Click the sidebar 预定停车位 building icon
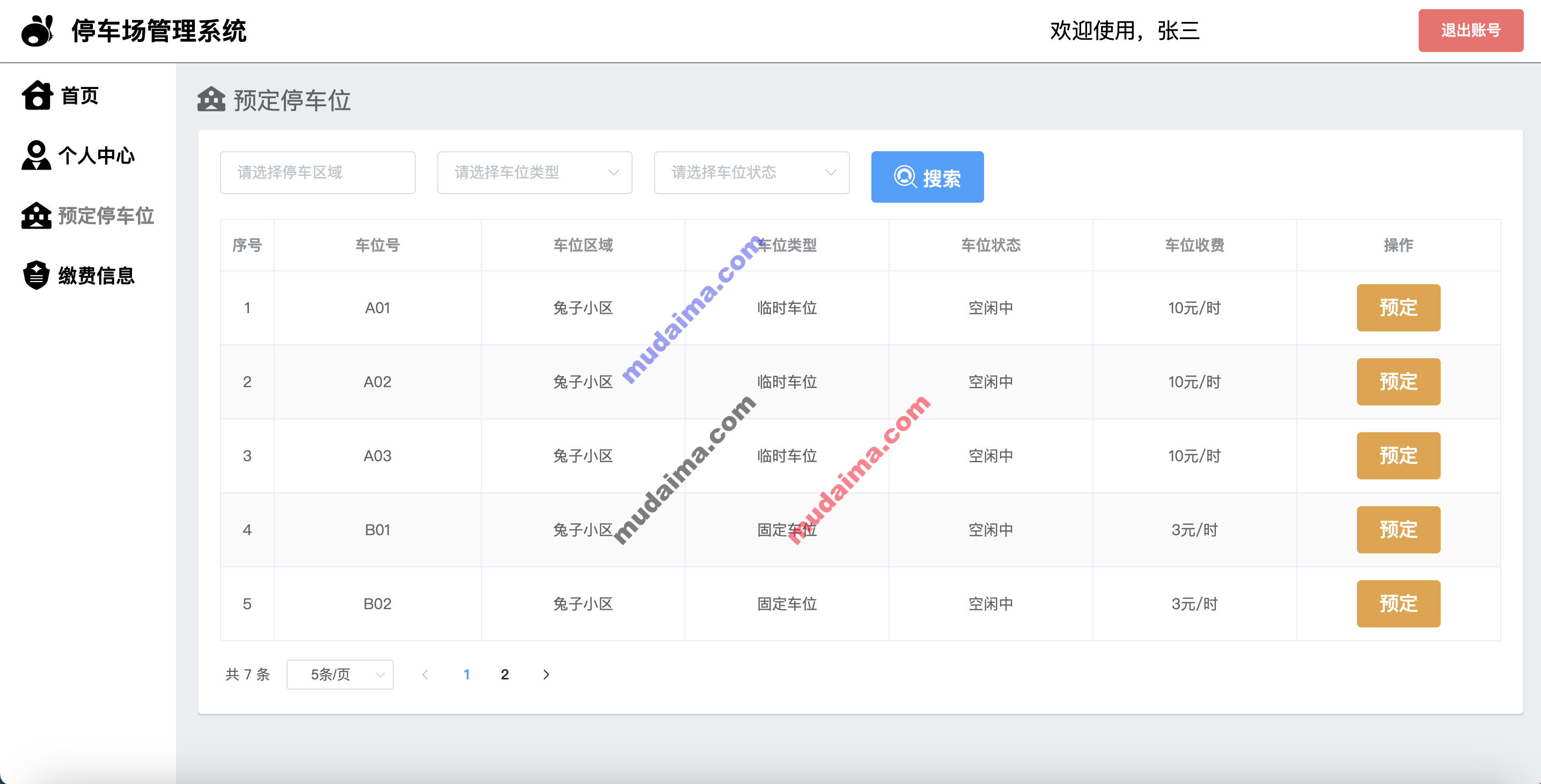Viewport: 1541px width, 784px height. coord(36,215)
